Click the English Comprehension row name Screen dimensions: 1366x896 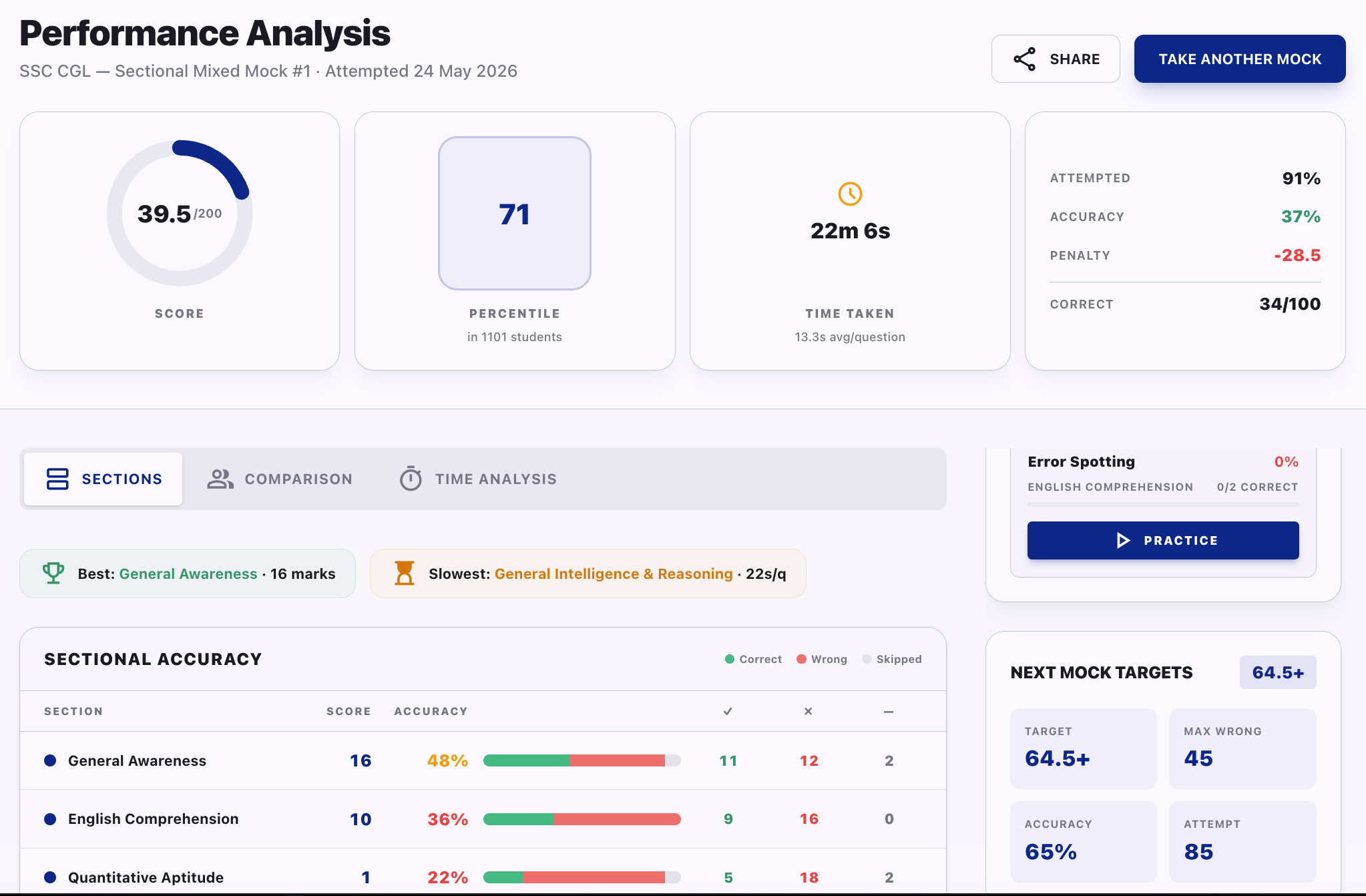[x=153, y=819]
